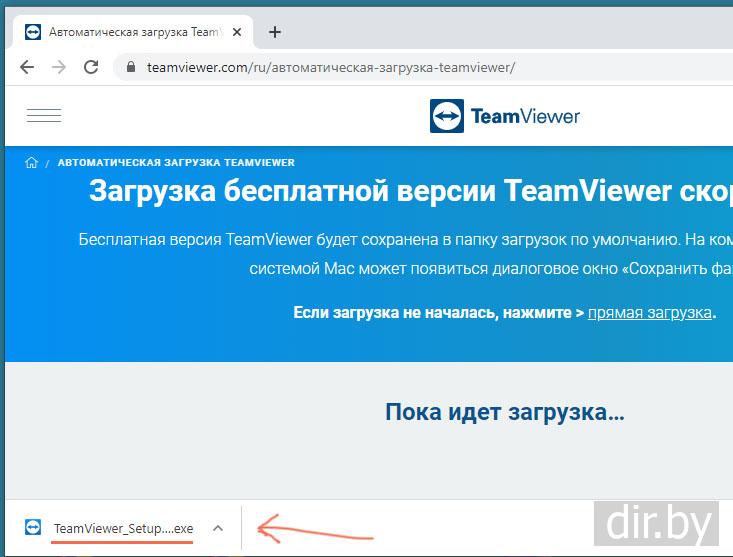Open the hamburger navigation menu
733x557 pixels.
[x=44, y=116]
